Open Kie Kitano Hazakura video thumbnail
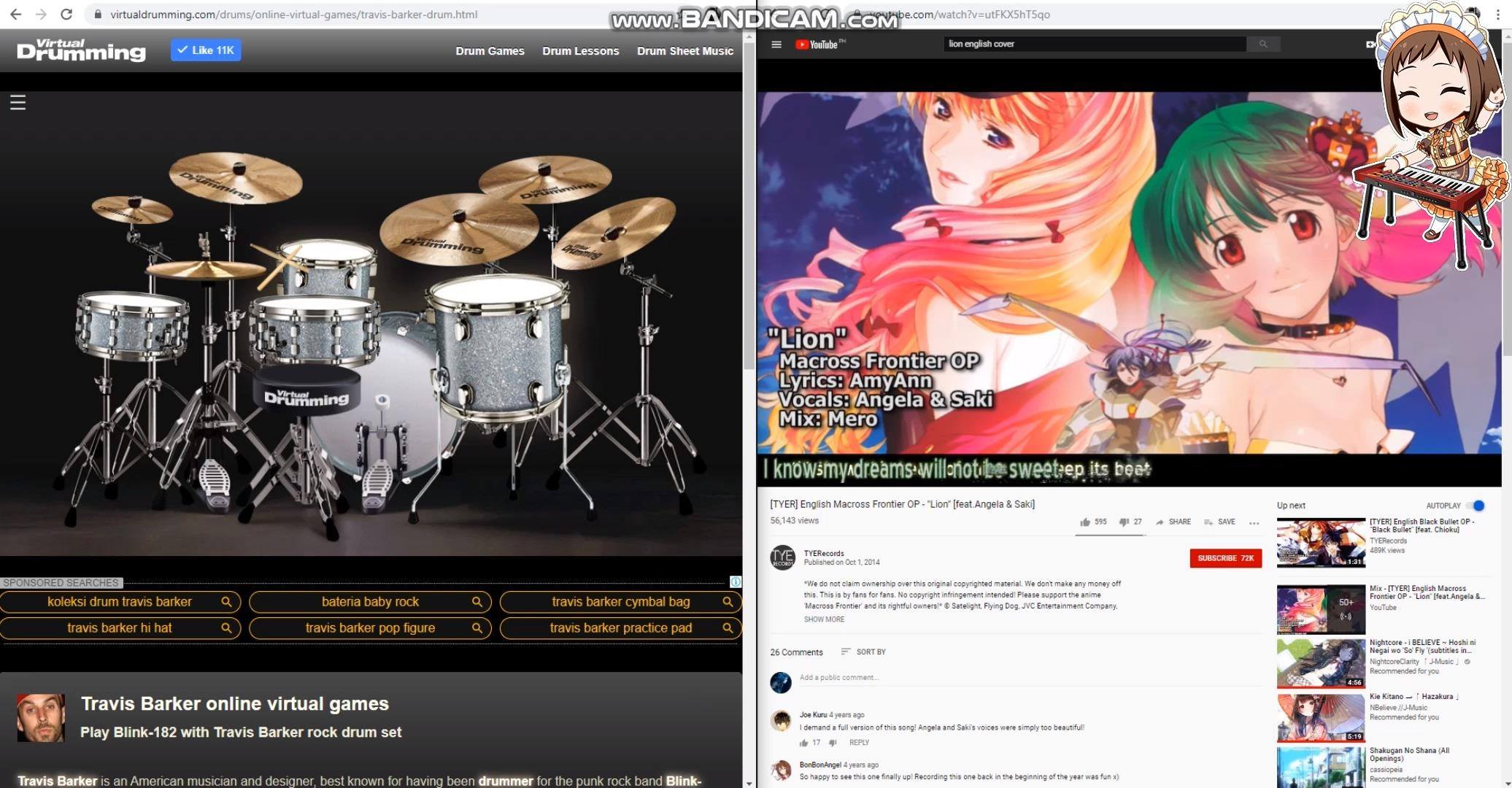This screenshot has height=788, width=1512. pyautogui.click(x=1321, y=717)
